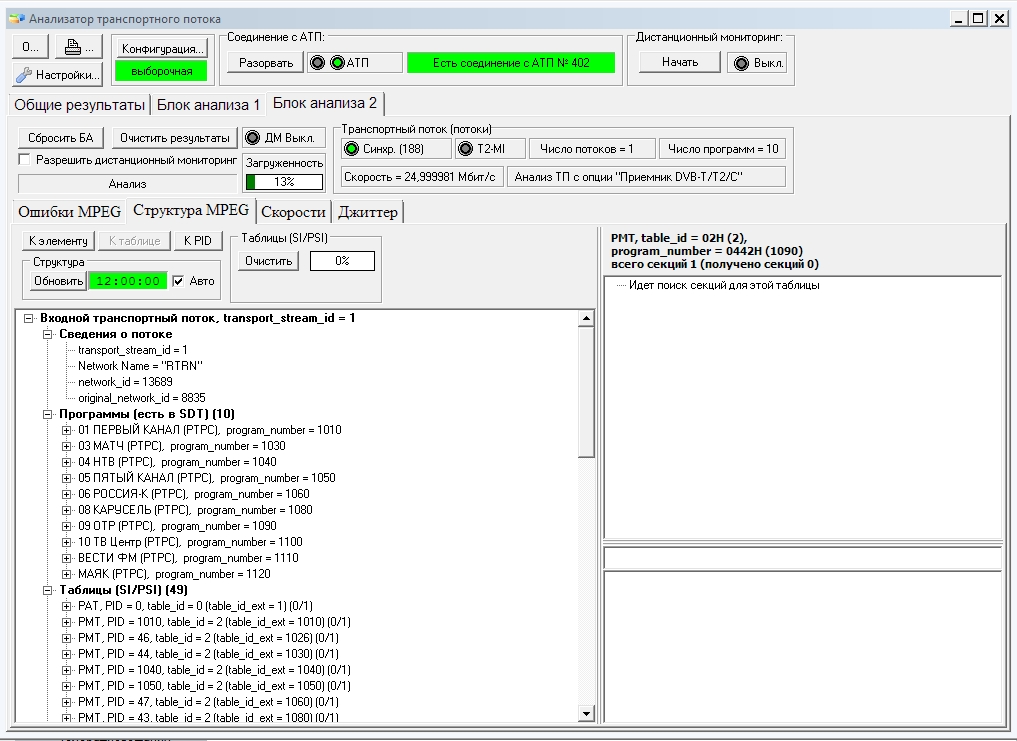Screen dimensions: 1017x741
Task: Expand МАЯК program node
Action: pyautogui.click(x=66, y=574)
